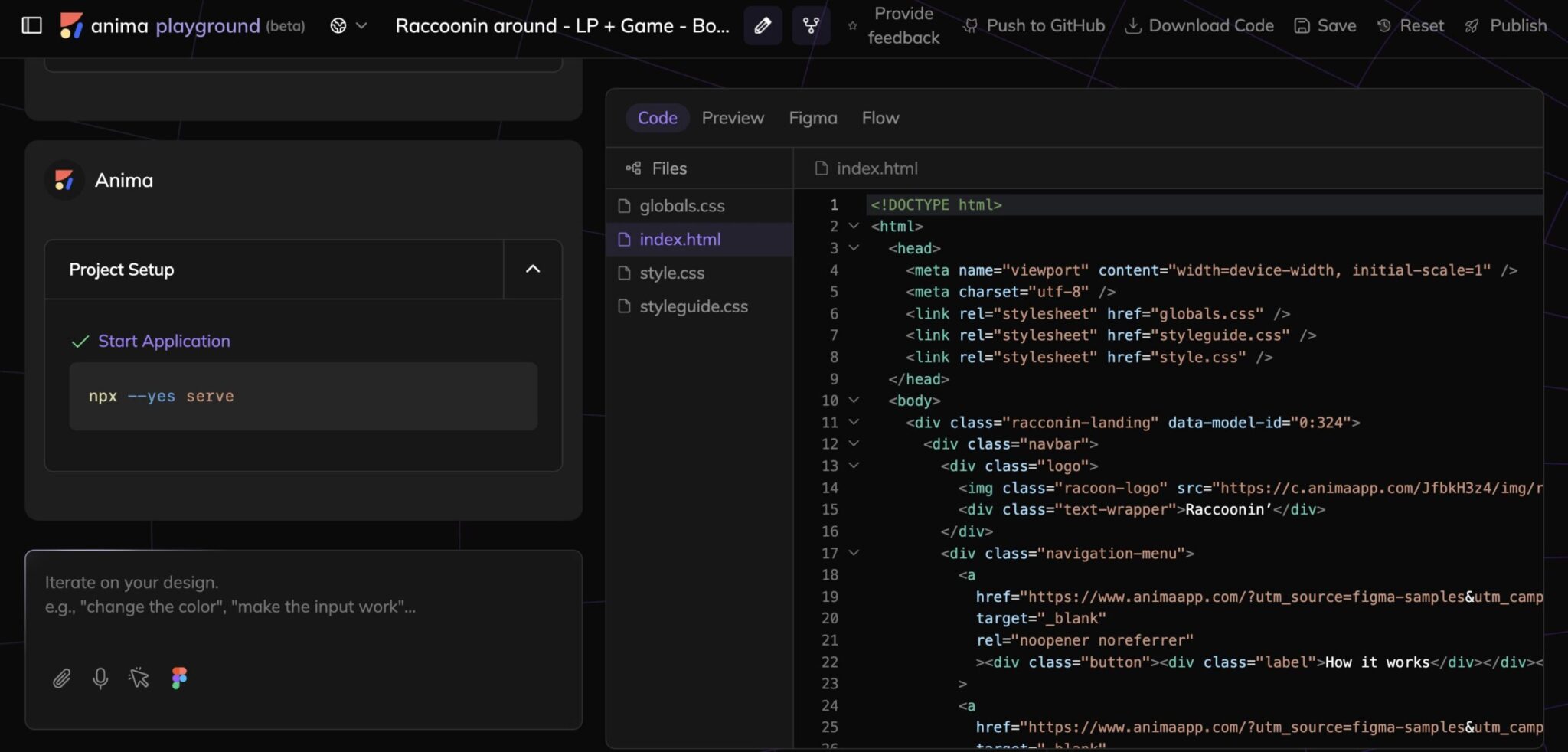Switch to the Preview tab
1568x752 pixels.
tap(732, 117)
